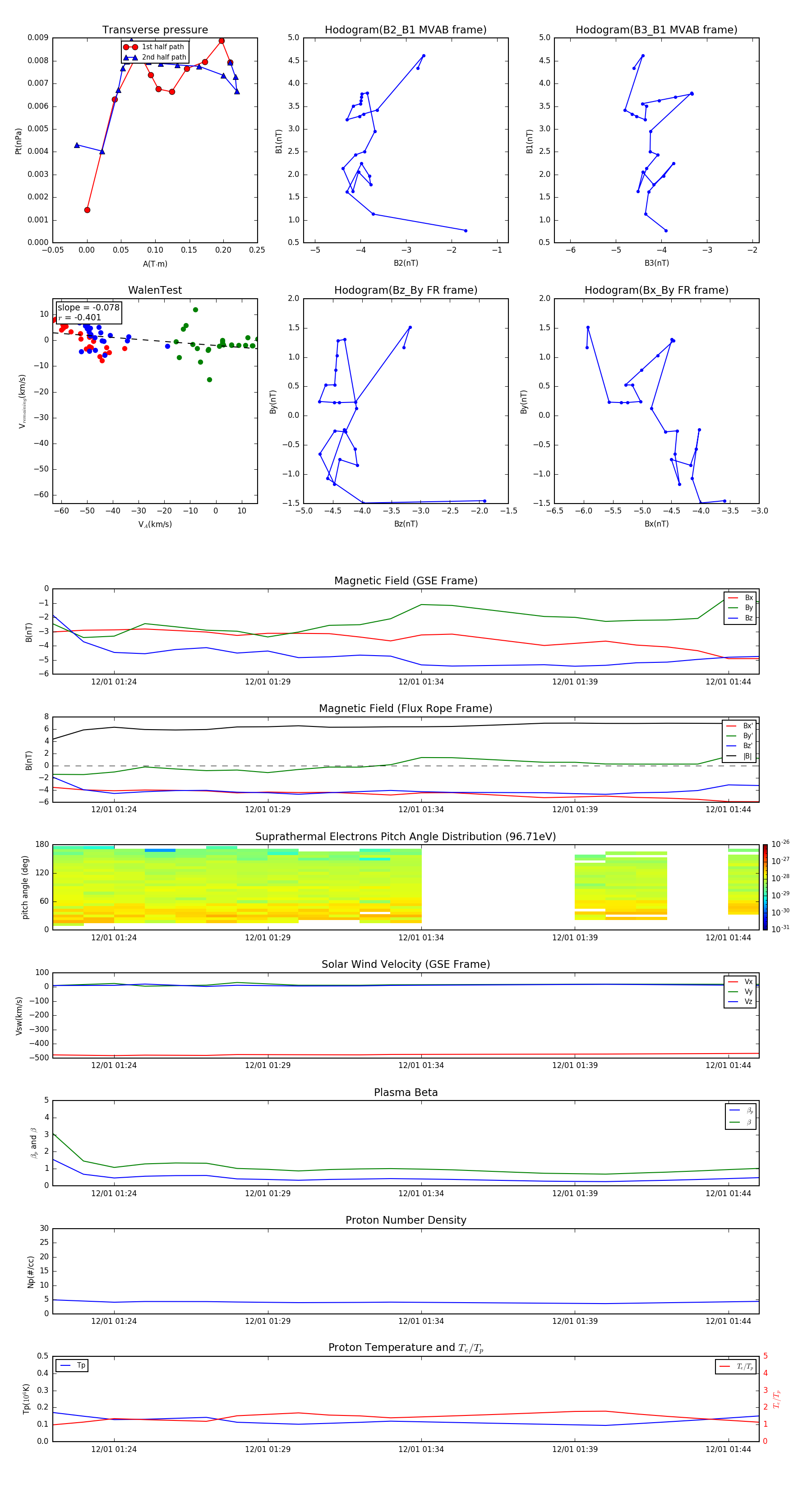Viewport: 812px width, 1489px height.
Task: Click the 'r = -0.401' annotation
Action: 80,317
